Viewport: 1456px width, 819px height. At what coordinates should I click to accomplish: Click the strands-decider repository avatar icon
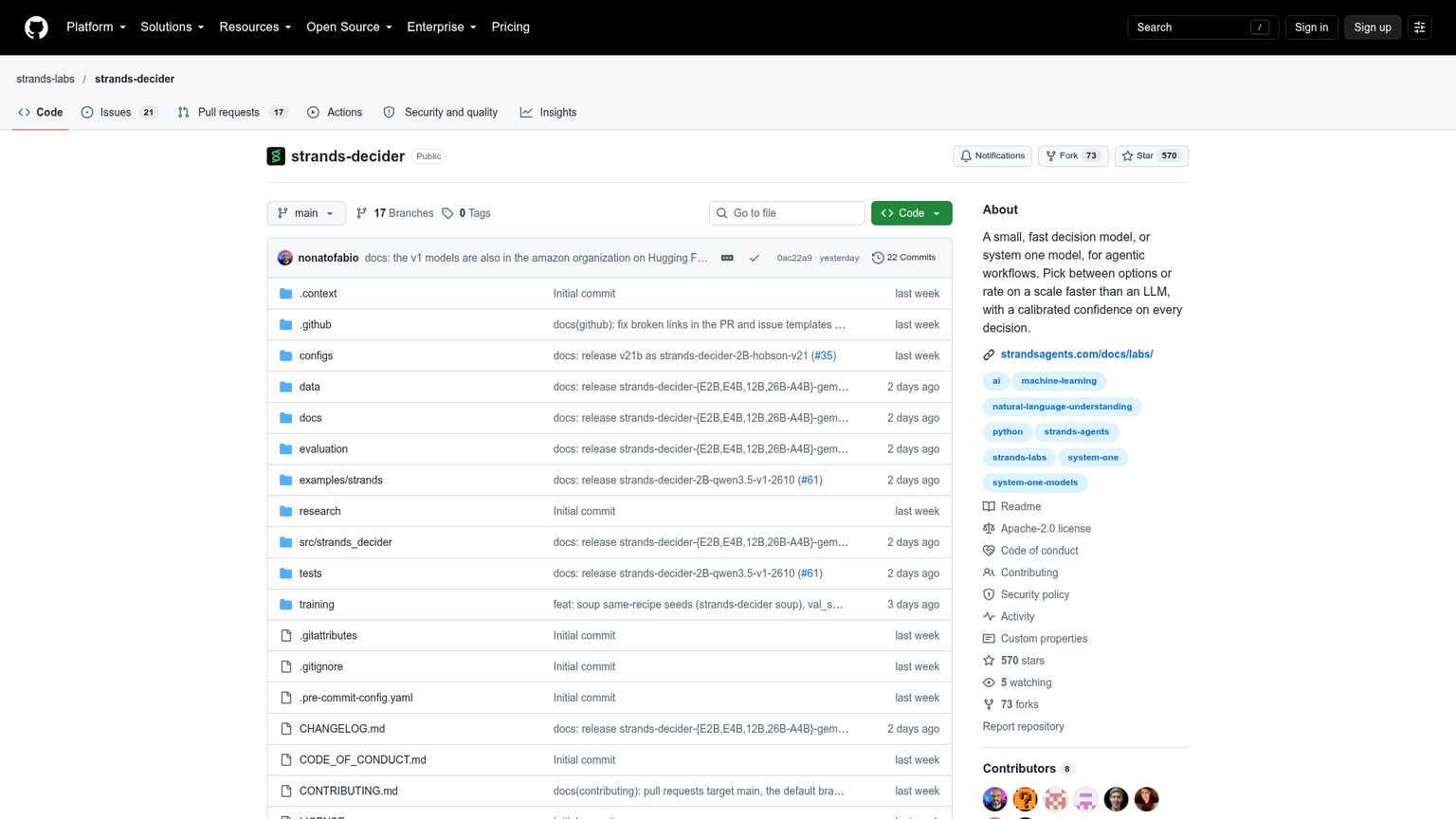pos(276,156)
